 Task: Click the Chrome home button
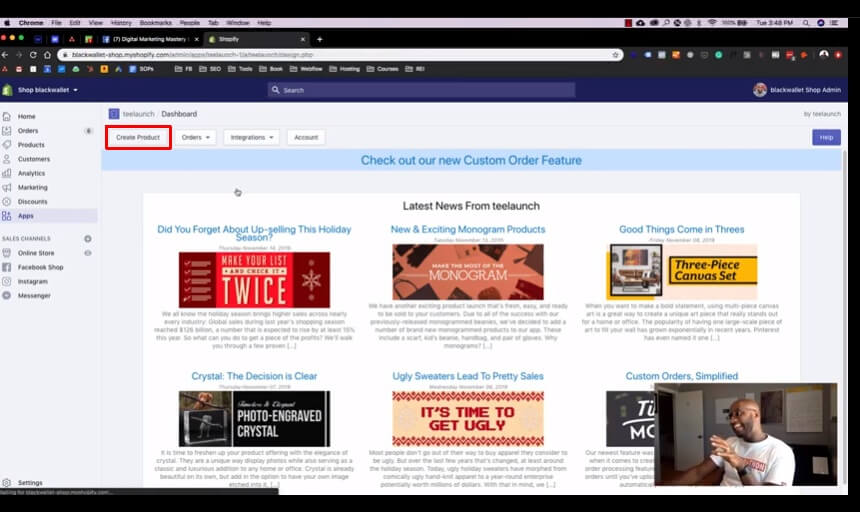tap(47, 55)
